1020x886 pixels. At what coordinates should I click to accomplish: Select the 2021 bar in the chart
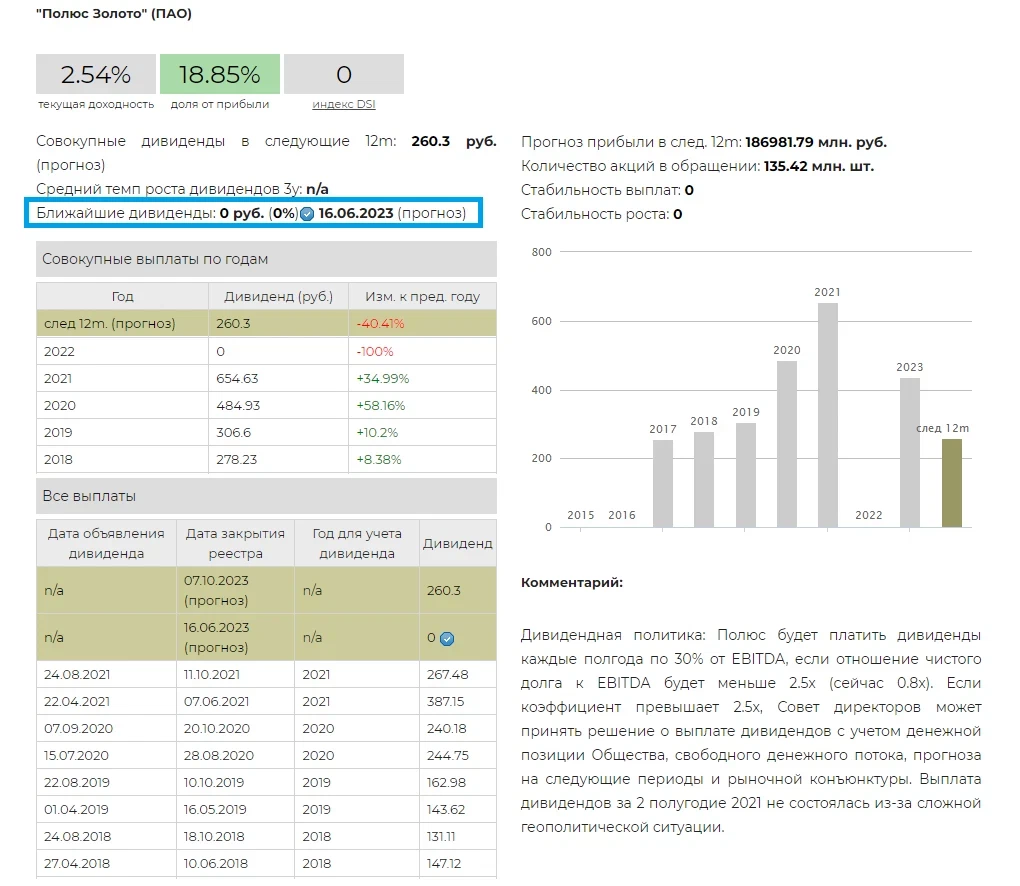click(827, 414)
